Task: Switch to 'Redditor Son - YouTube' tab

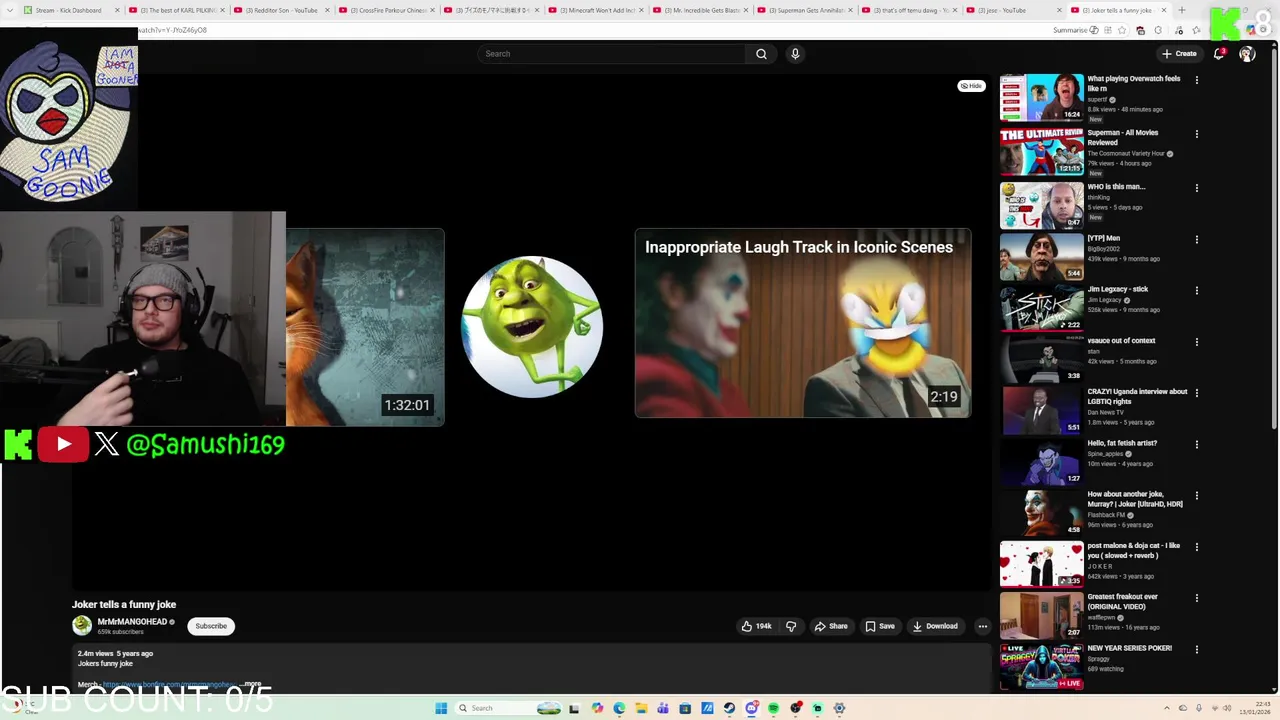Action: click(x=282, y=10)
